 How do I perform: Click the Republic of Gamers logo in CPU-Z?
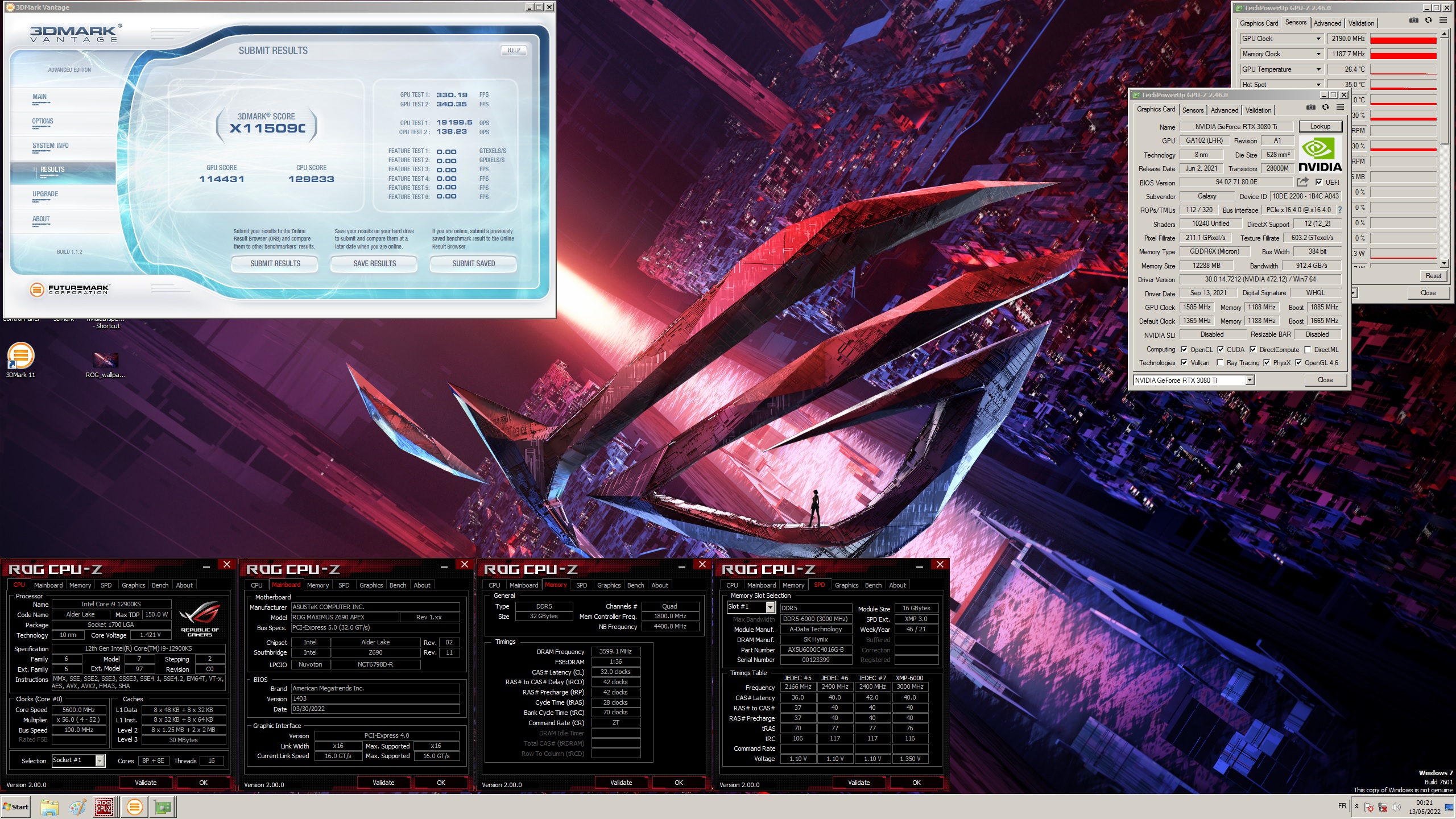click(x=200, y=619)
